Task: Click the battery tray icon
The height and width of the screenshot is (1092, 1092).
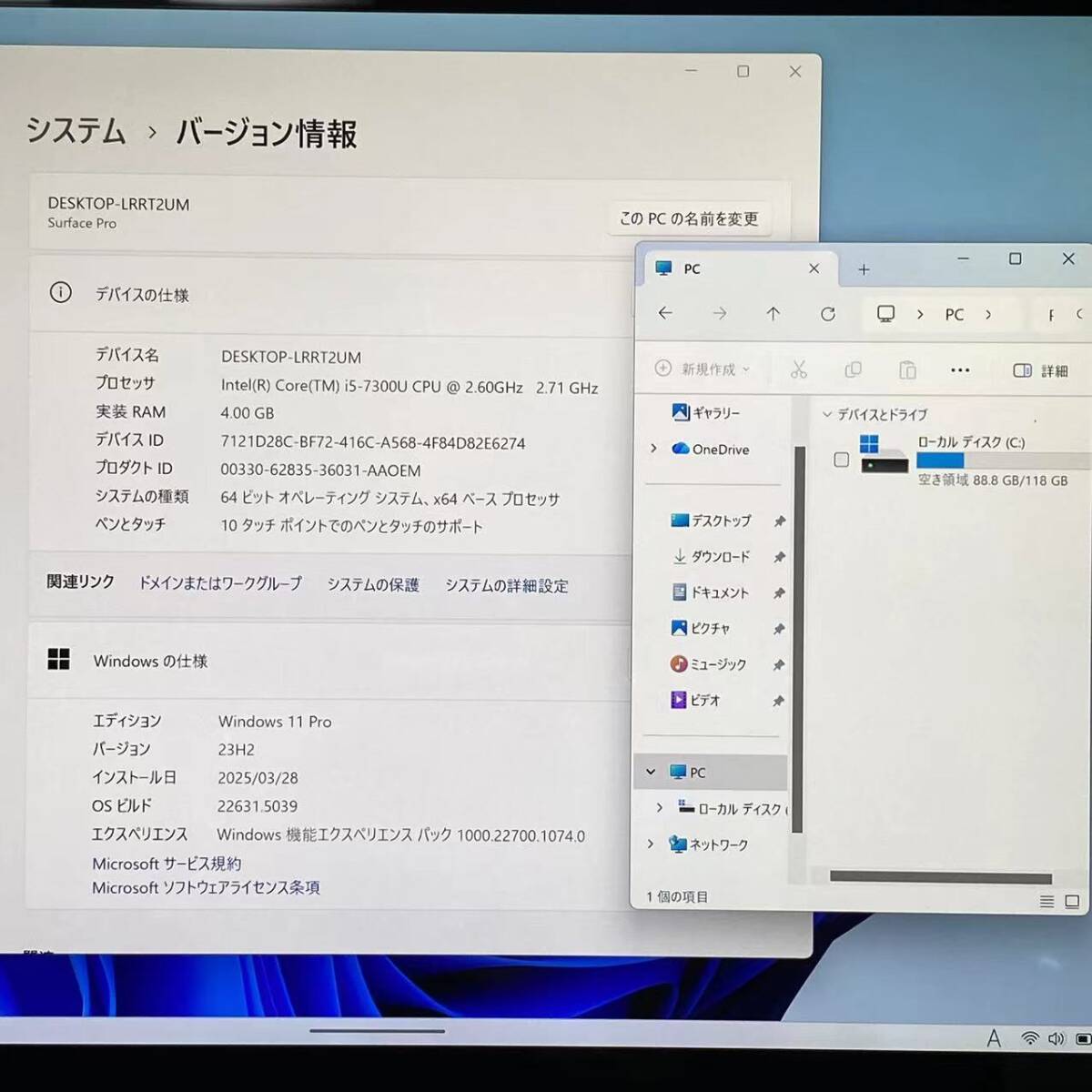Action: point(1083,1038)
